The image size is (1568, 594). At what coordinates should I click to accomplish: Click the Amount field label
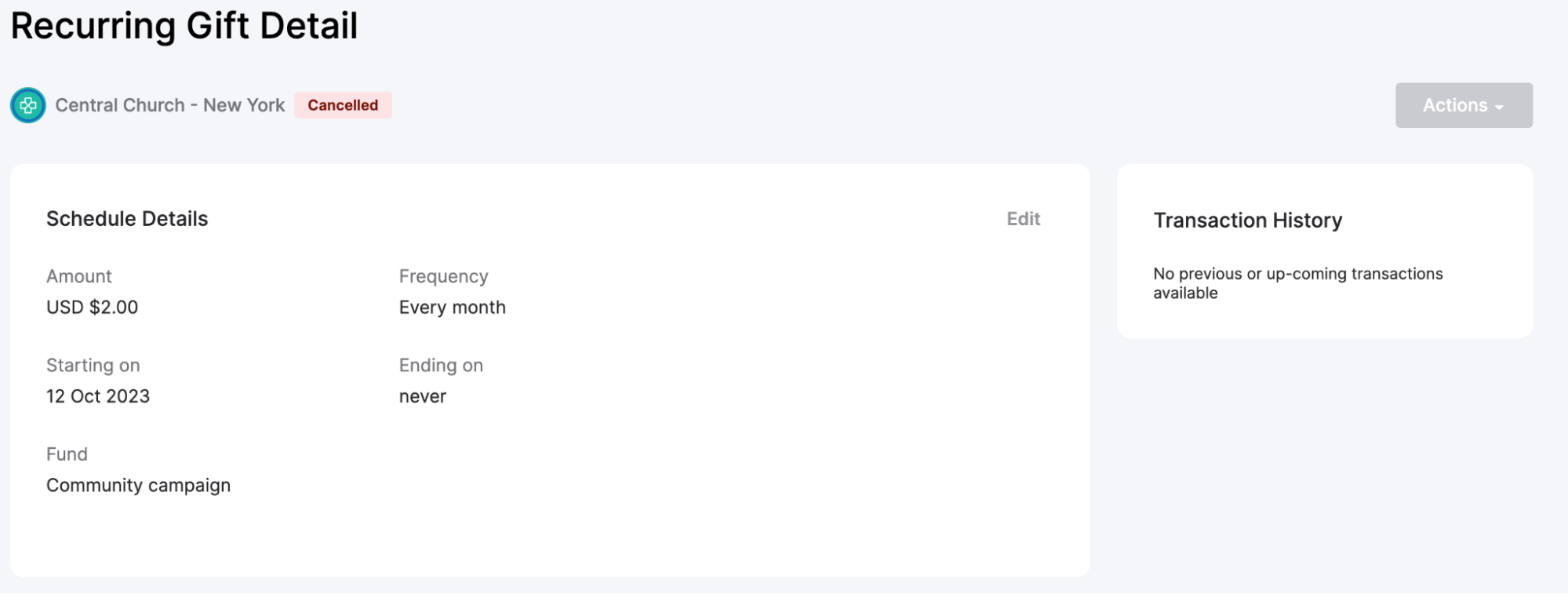(79, 276)
